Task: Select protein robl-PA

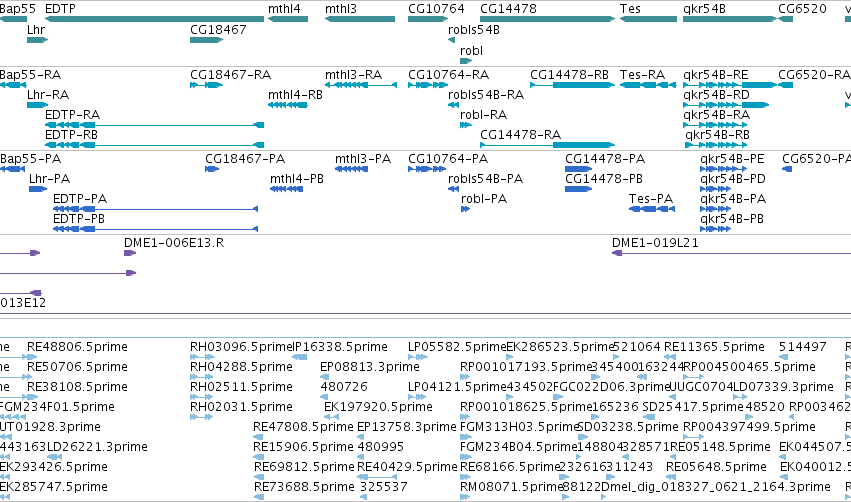Action: click(465, 209)
